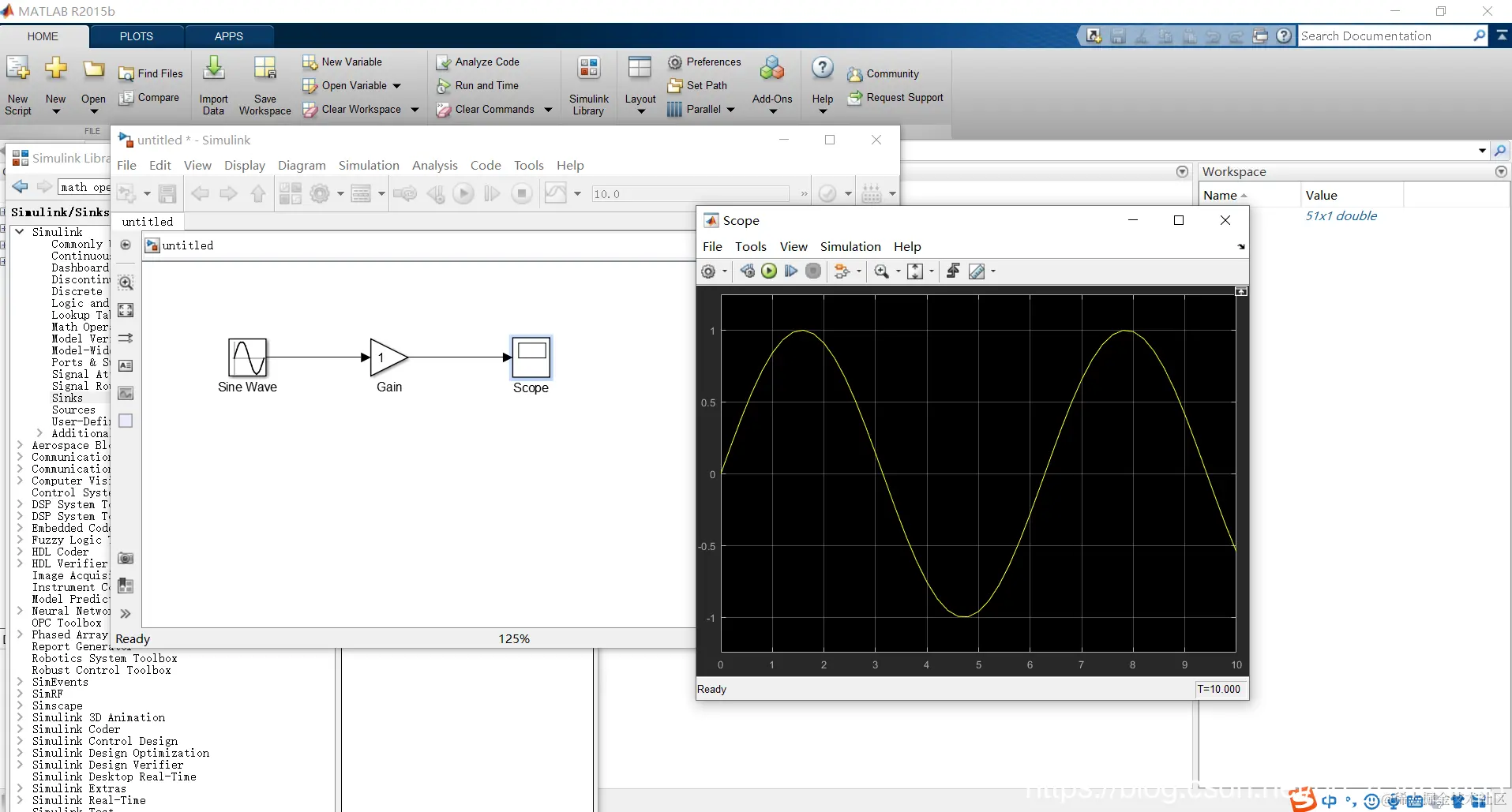This screenshot has height=812, width=1512.
Task: Click the Simulink stop time field
Action: (690, 194)
